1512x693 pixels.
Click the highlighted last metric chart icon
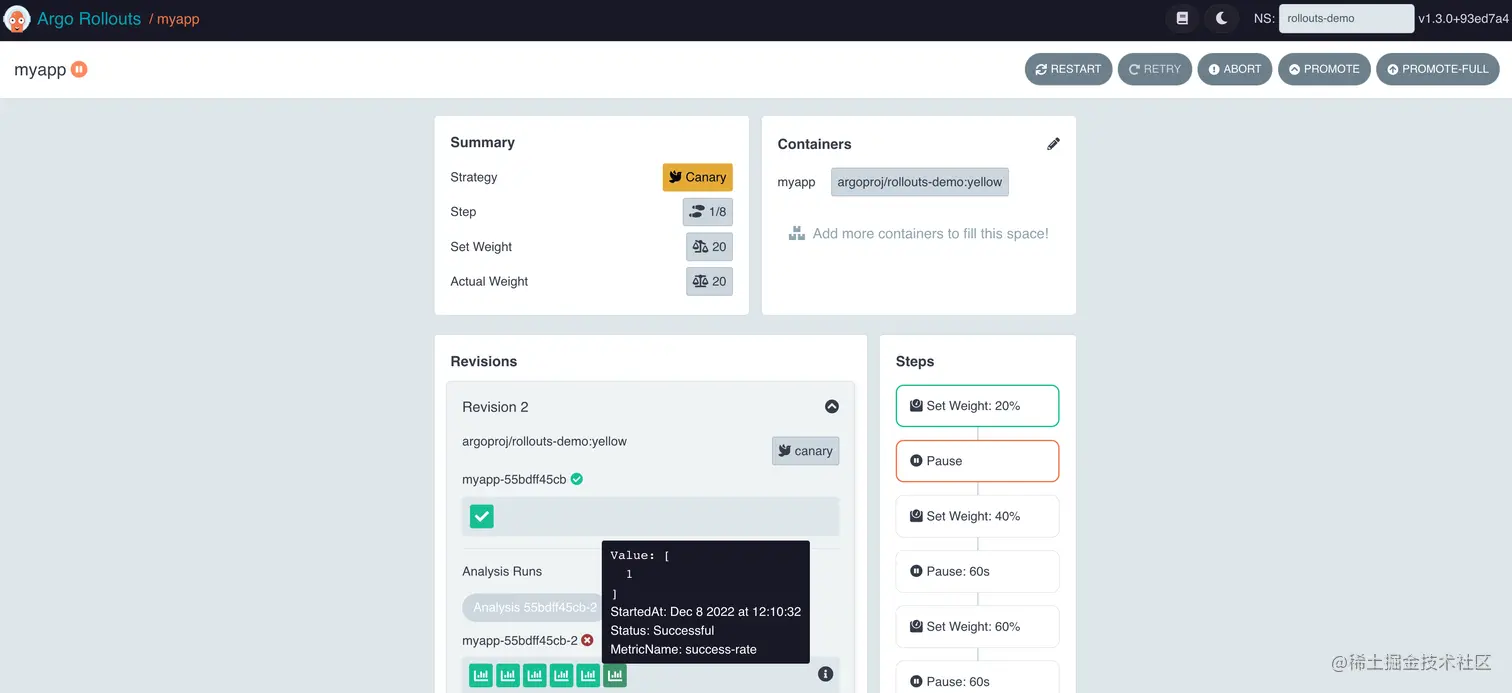click(615, 676)
